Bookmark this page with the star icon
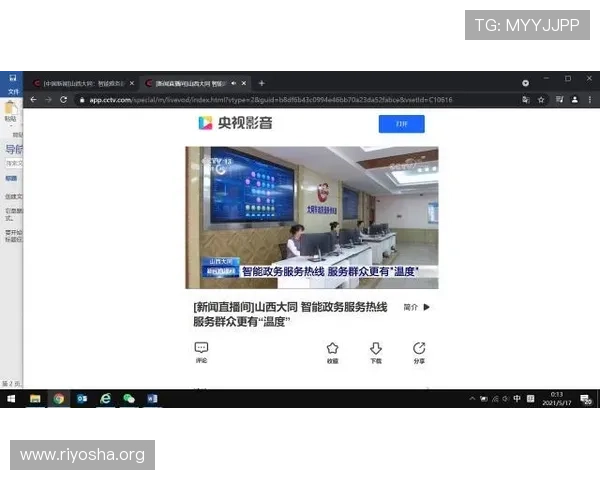This screenshot has height=480, width=600. pos(541,100)
